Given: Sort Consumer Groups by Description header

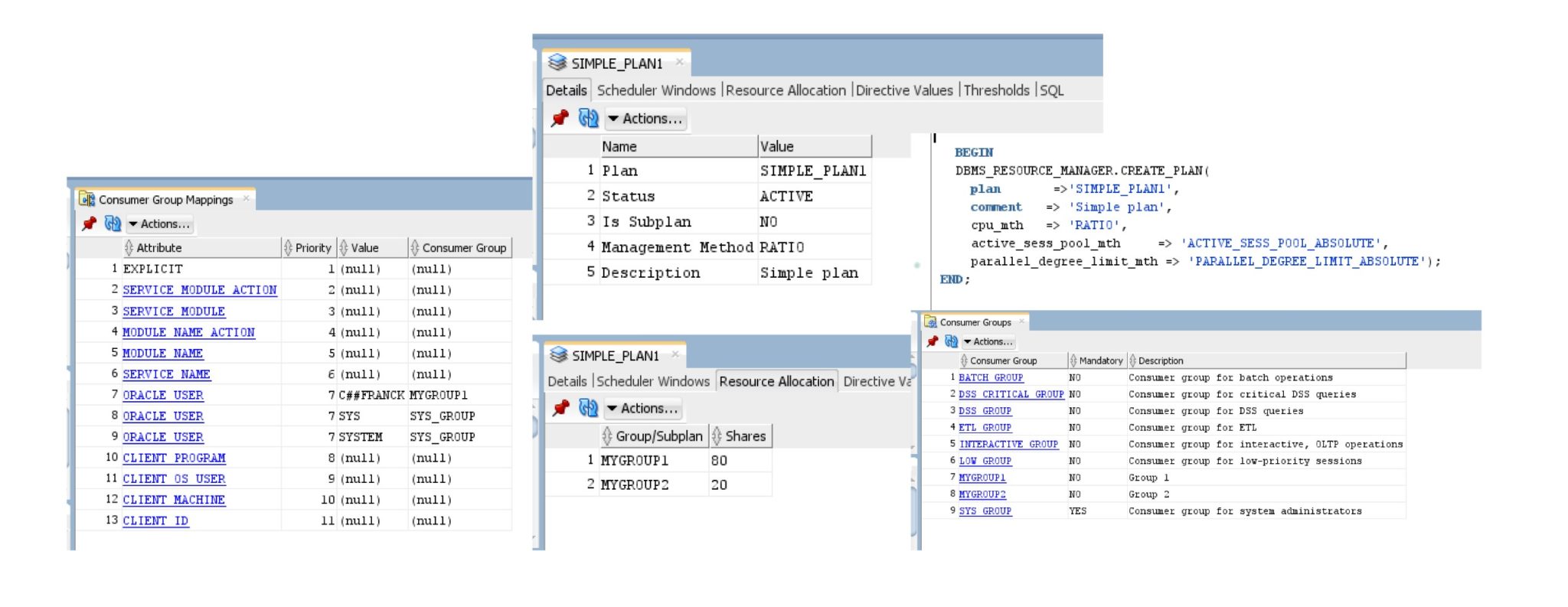Looking at the screenshot, I should click(x=1266, y=361).
